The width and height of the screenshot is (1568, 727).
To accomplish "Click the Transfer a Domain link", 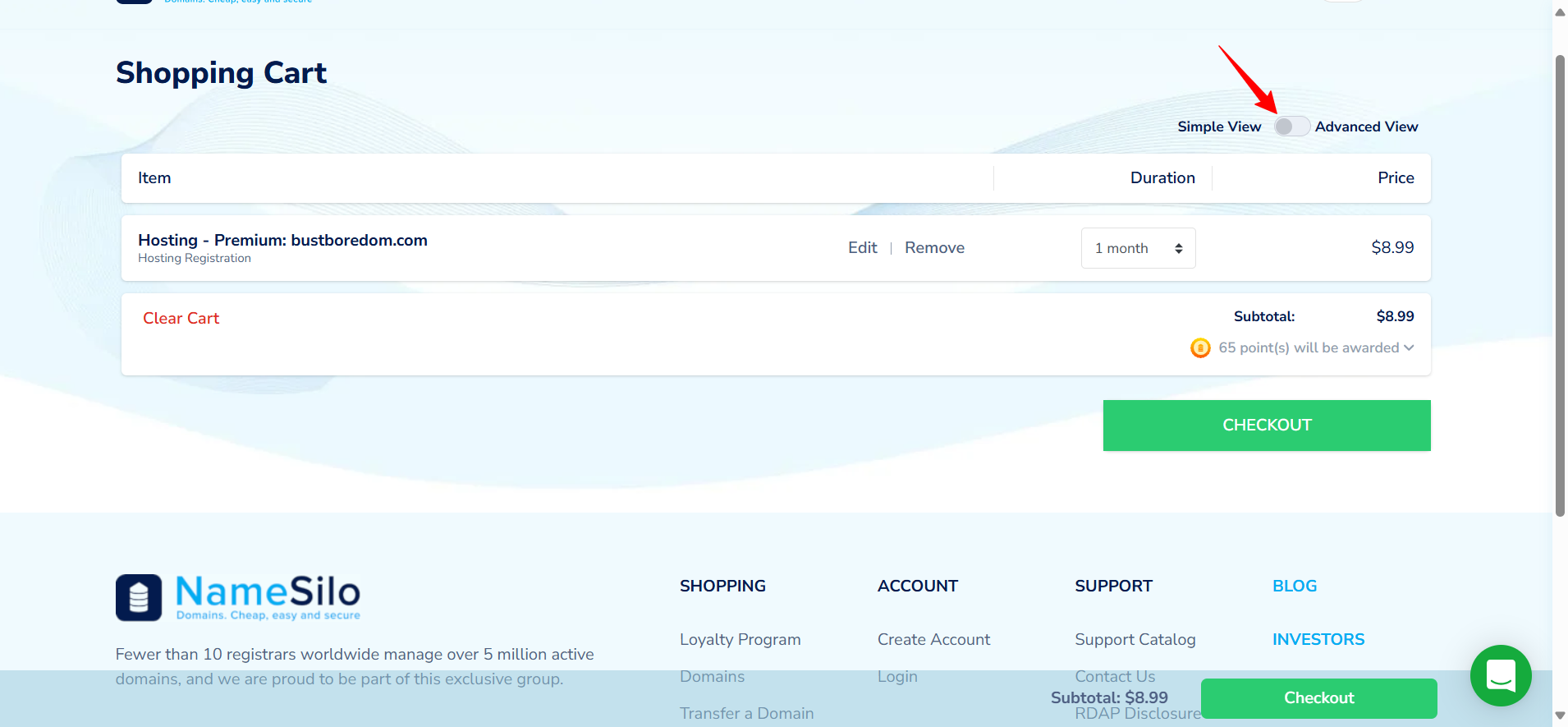I will 746,713.
